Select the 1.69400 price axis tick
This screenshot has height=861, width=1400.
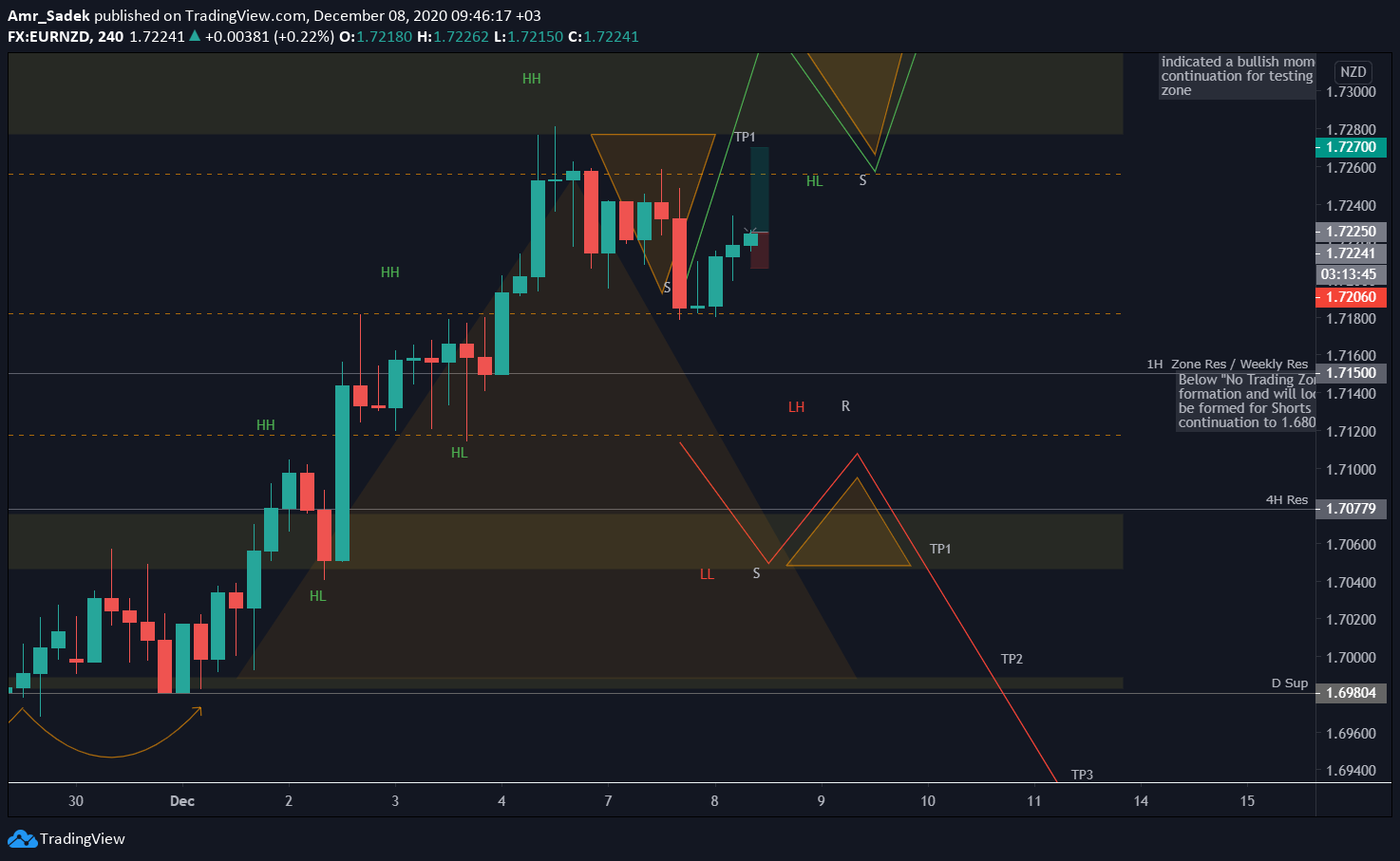click(x=1351, y=771)
